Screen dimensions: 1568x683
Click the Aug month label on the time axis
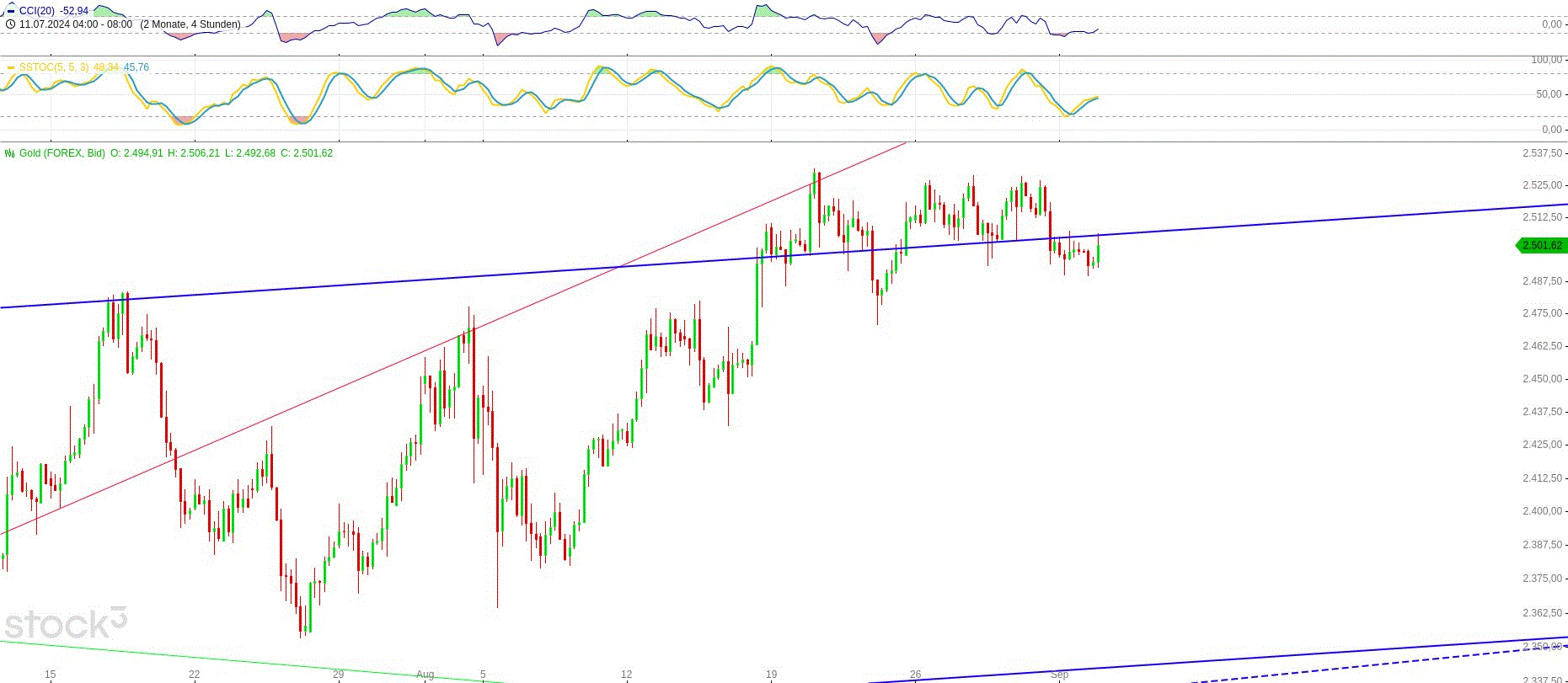click(425, 675)
